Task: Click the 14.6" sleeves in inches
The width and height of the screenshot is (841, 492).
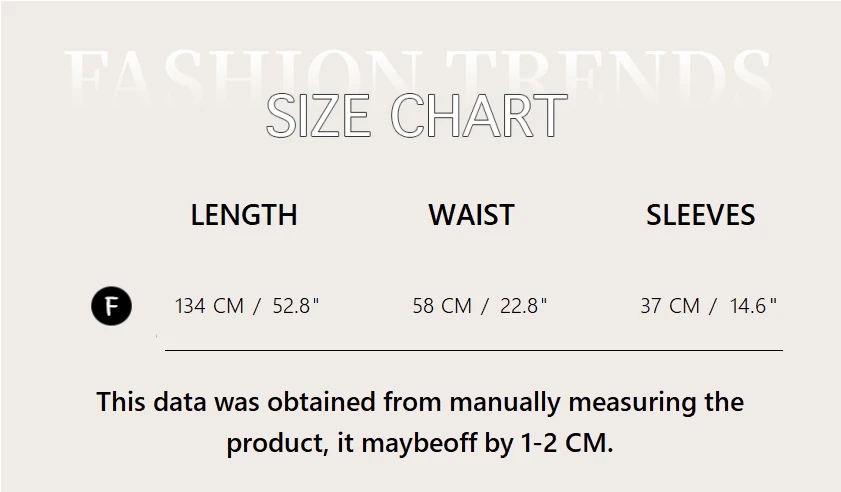Action: point(753,306)
